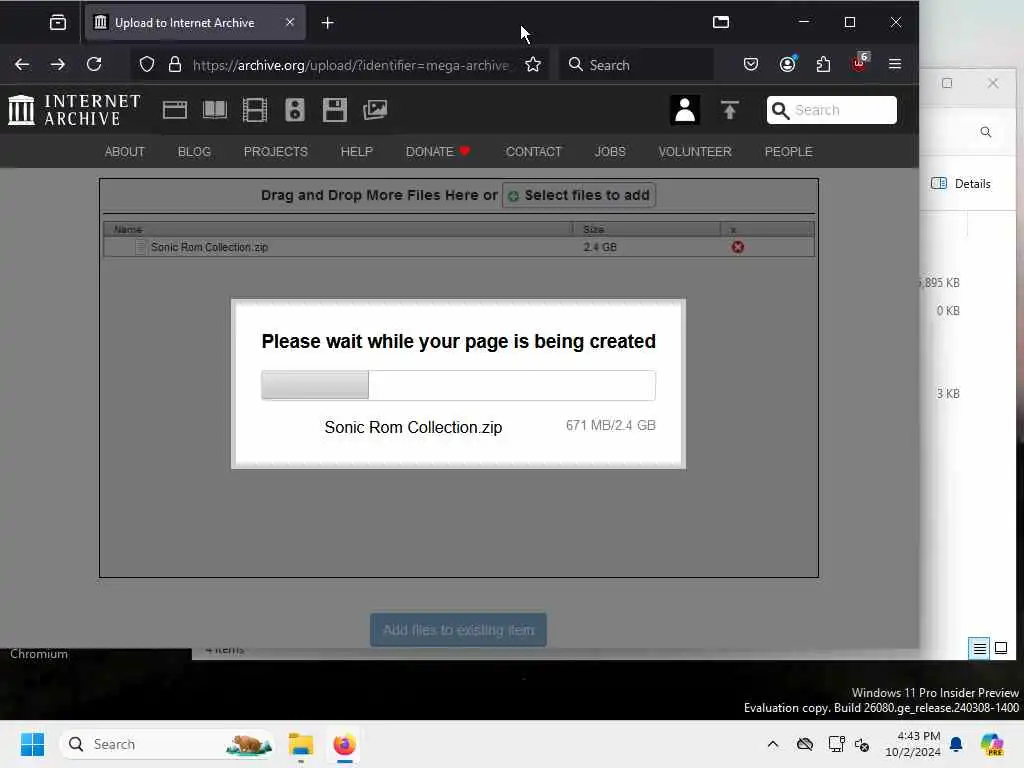Bookmark this page with star icon

pos(533,64)
